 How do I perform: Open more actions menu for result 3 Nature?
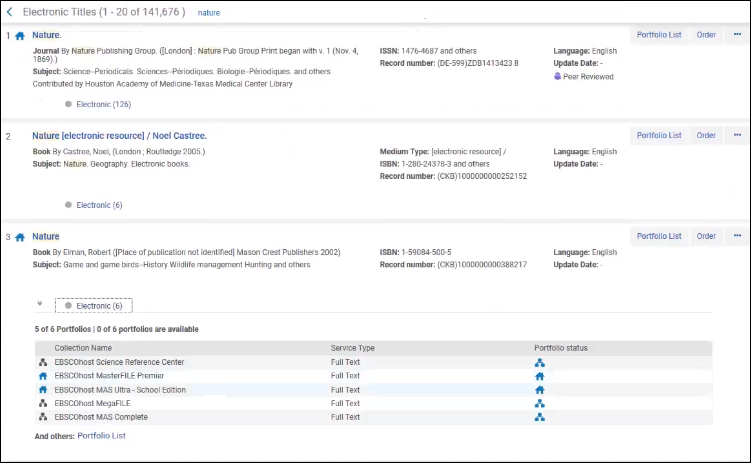point(737,236)
